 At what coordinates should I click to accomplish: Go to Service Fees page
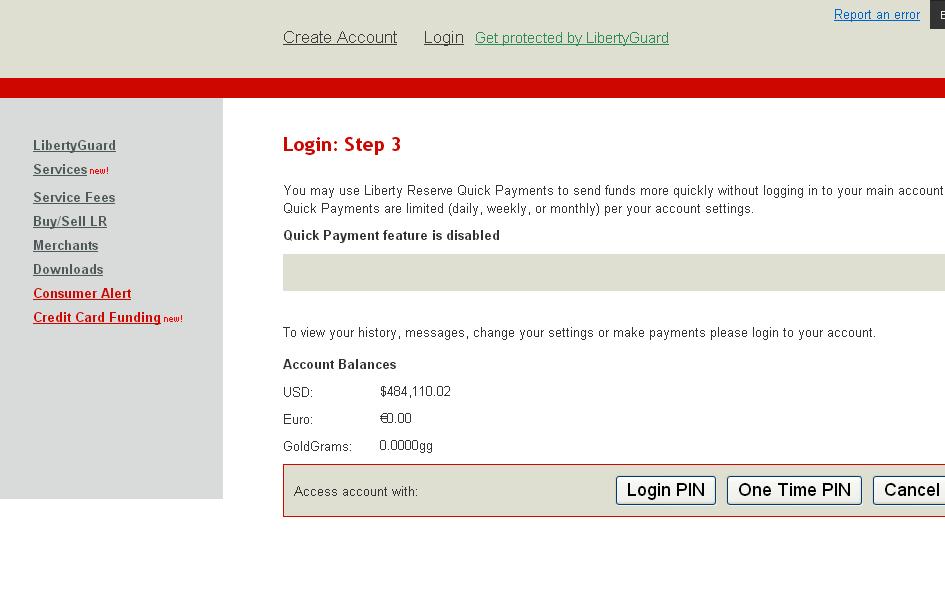(x=74, y=197)
